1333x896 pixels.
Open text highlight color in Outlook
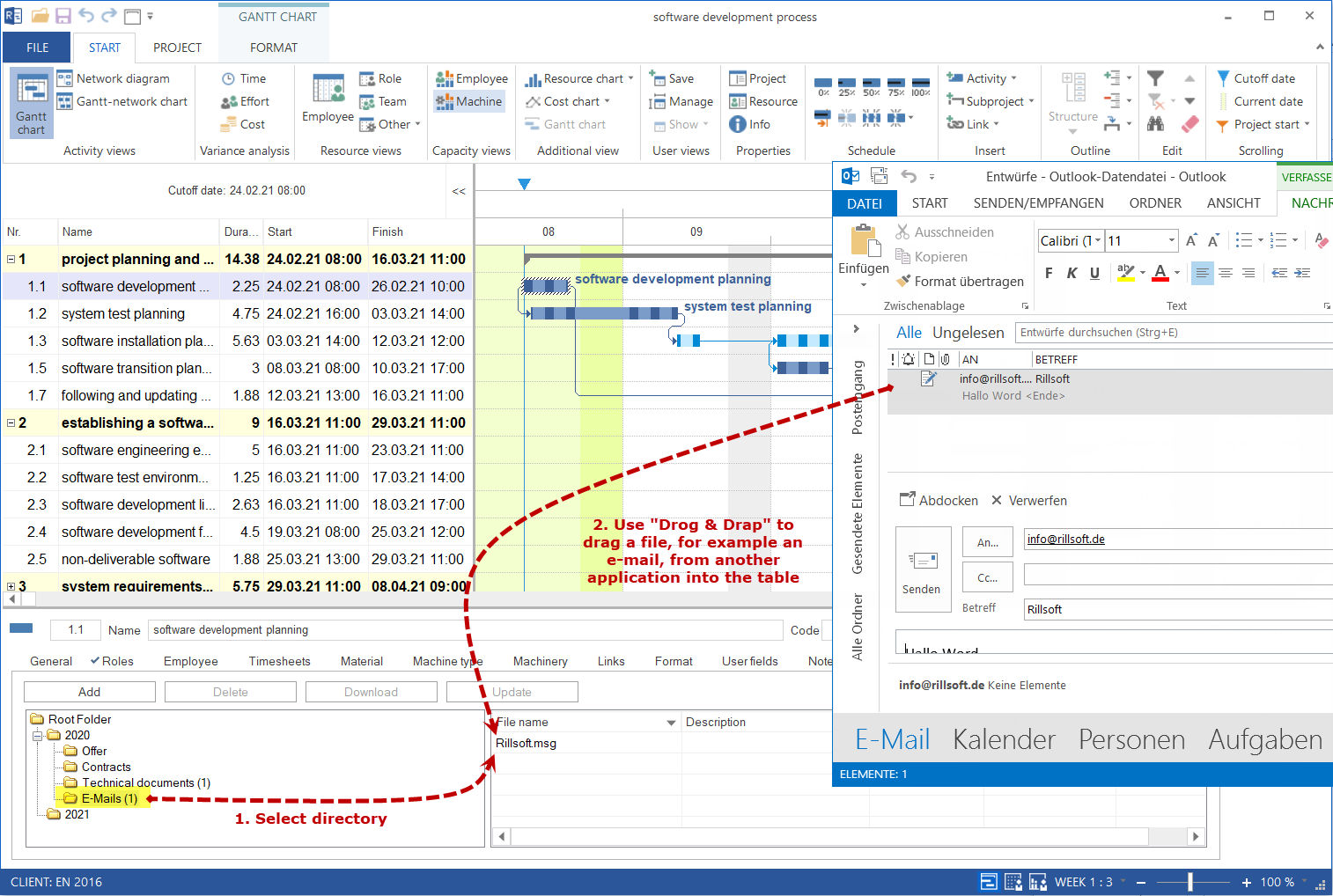(x=1130, y=273)
